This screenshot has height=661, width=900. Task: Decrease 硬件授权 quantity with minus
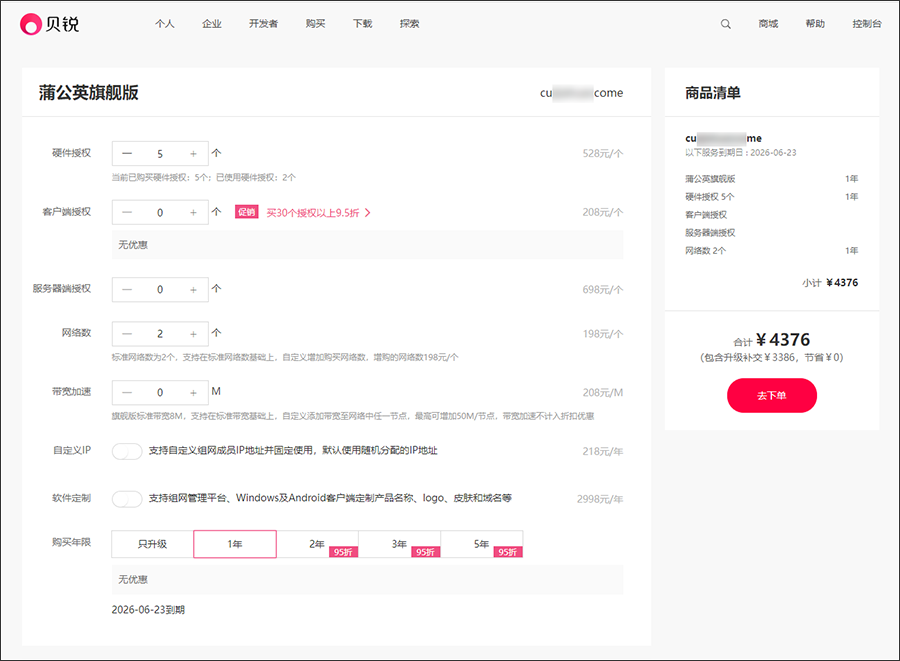[127, 154]
